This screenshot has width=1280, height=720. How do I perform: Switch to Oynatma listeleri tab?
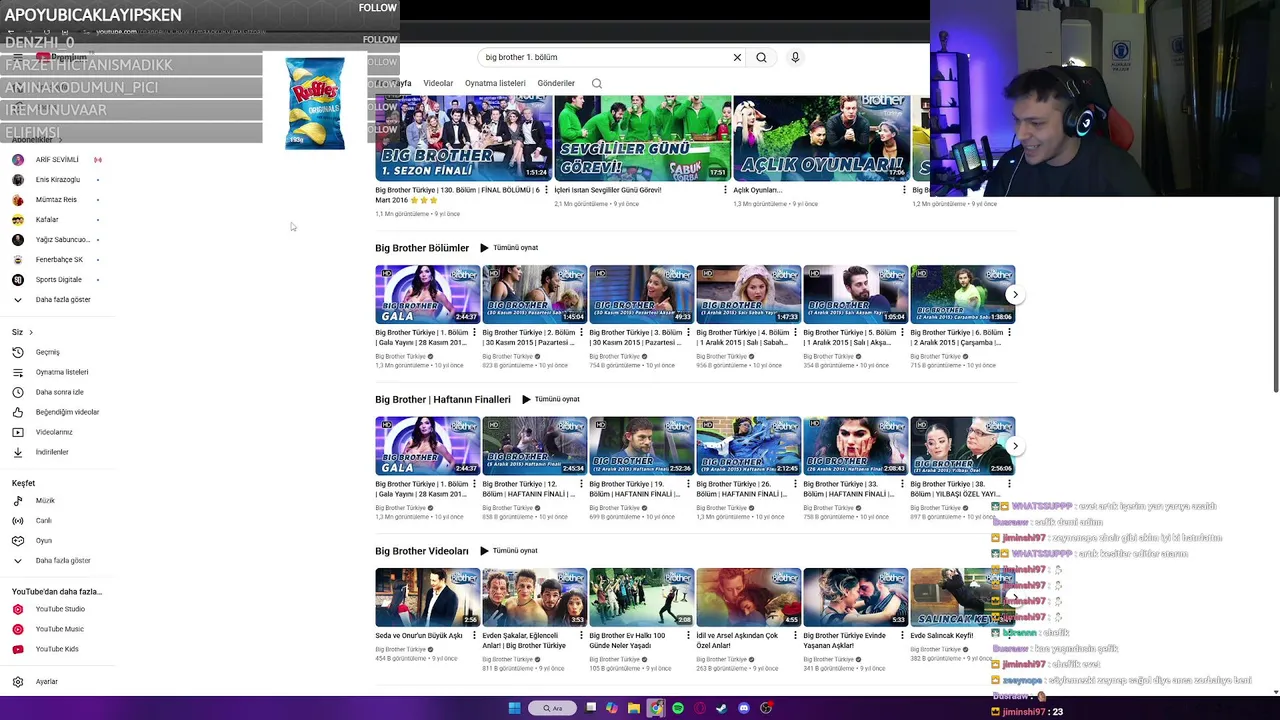point(495,83)
